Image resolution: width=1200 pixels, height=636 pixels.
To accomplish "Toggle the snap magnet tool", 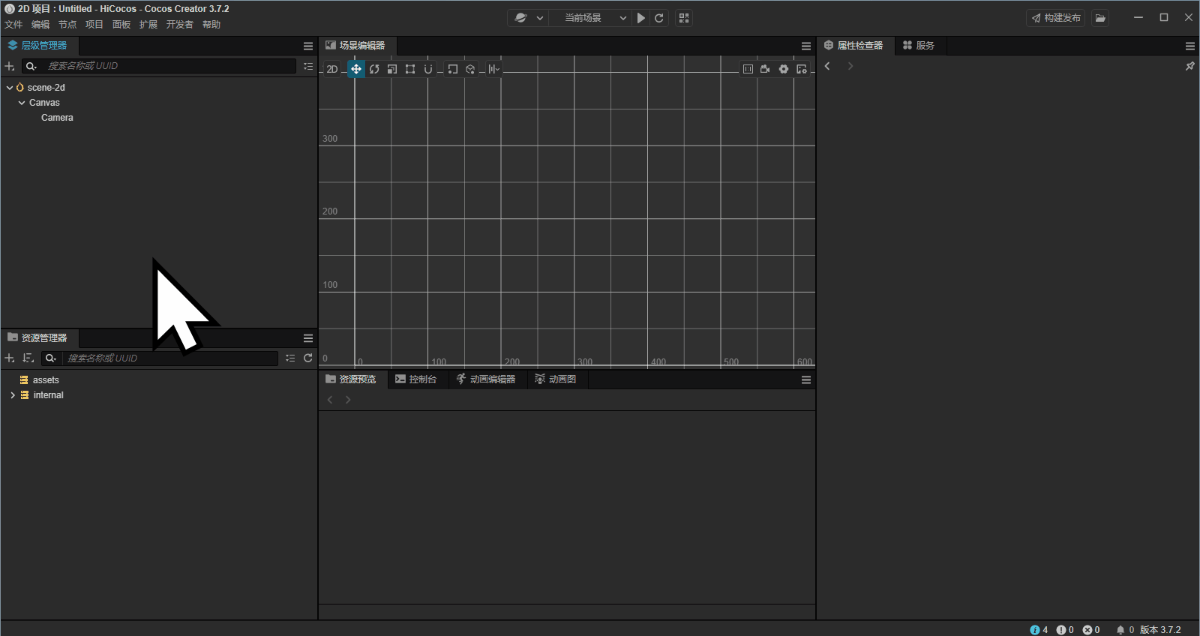I will 428,69.
